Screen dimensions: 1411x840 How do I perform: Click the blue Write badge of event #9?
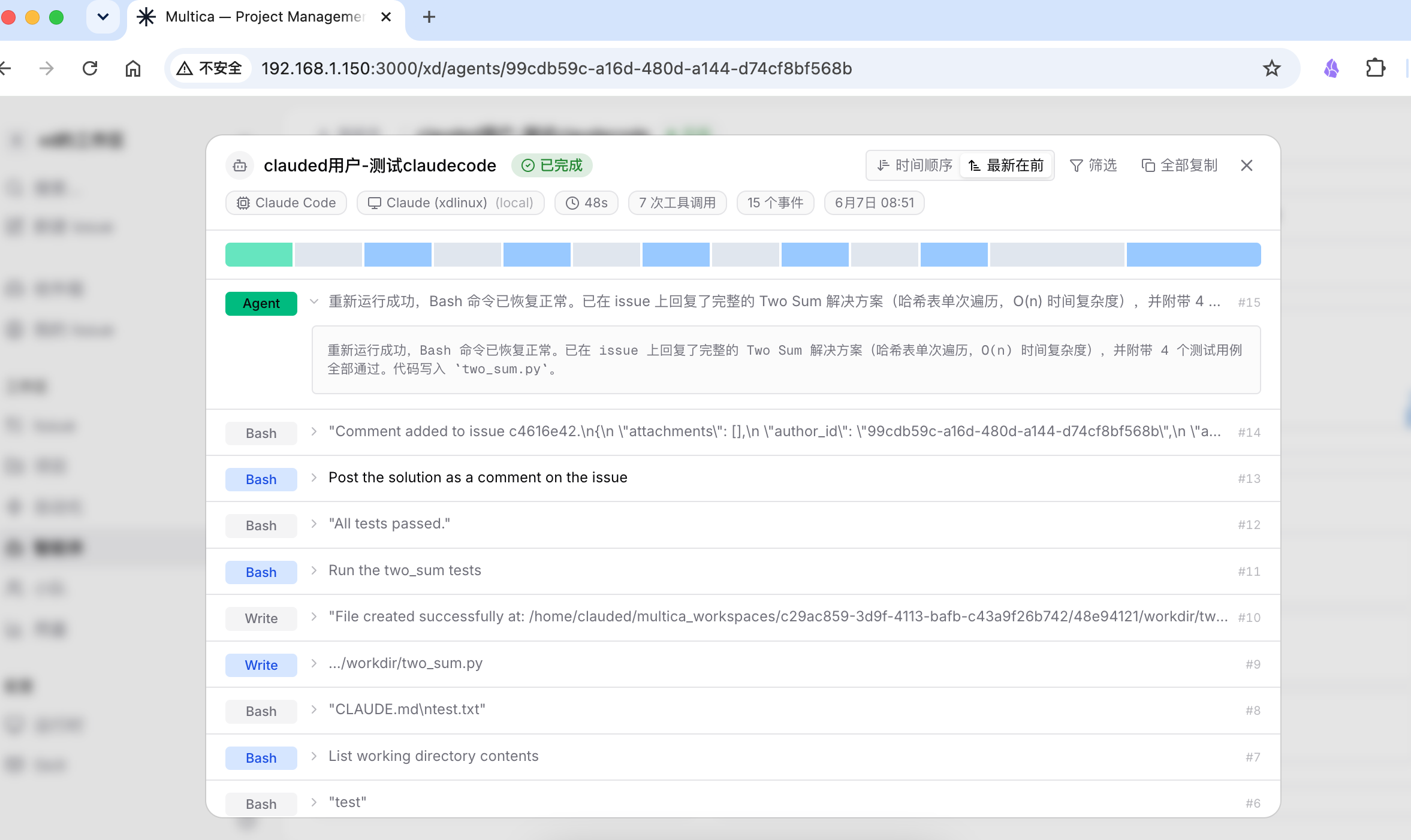click(x=261, y=665)
